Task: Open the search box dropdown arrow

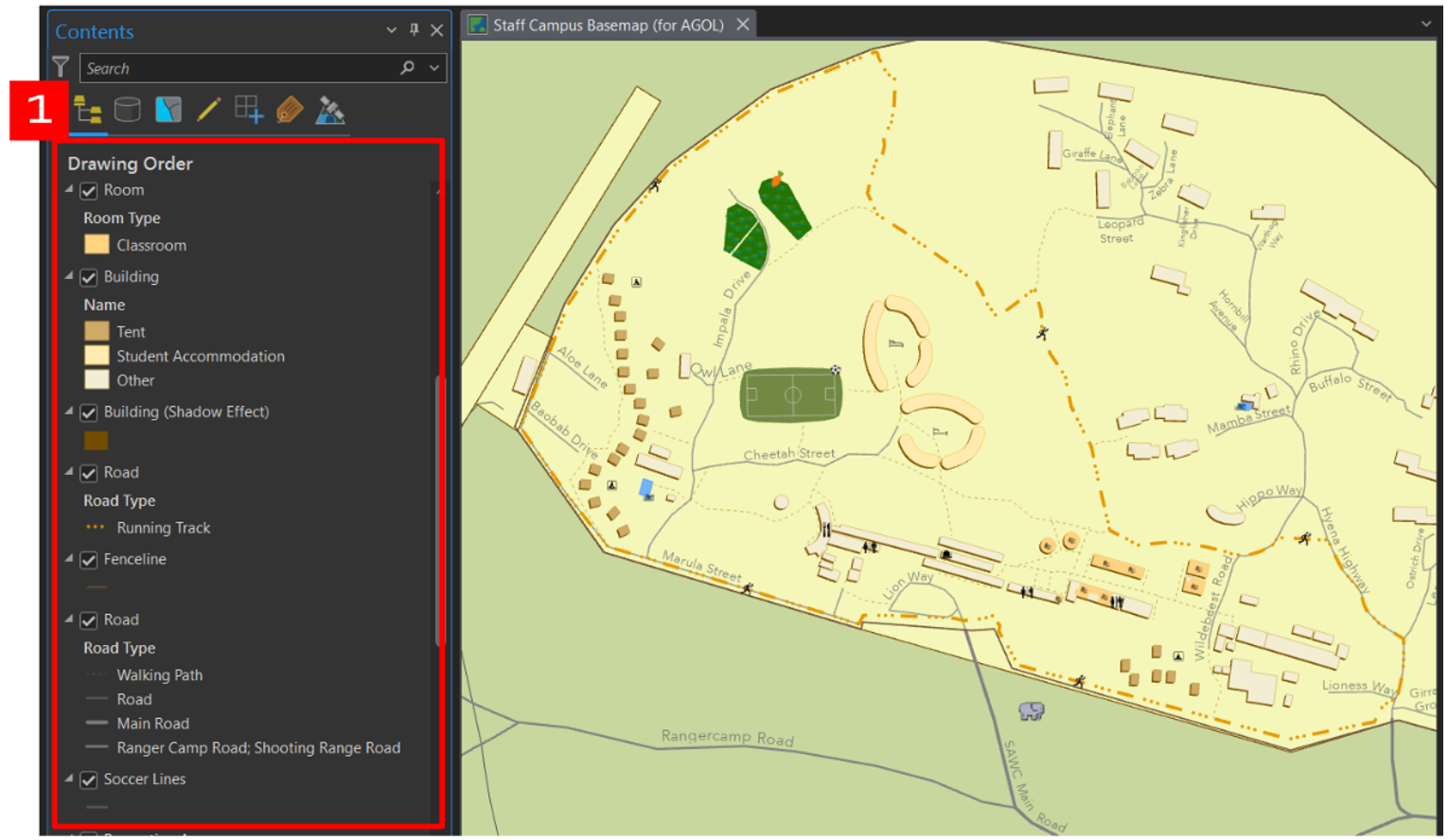Action: [x=434, y=67]
